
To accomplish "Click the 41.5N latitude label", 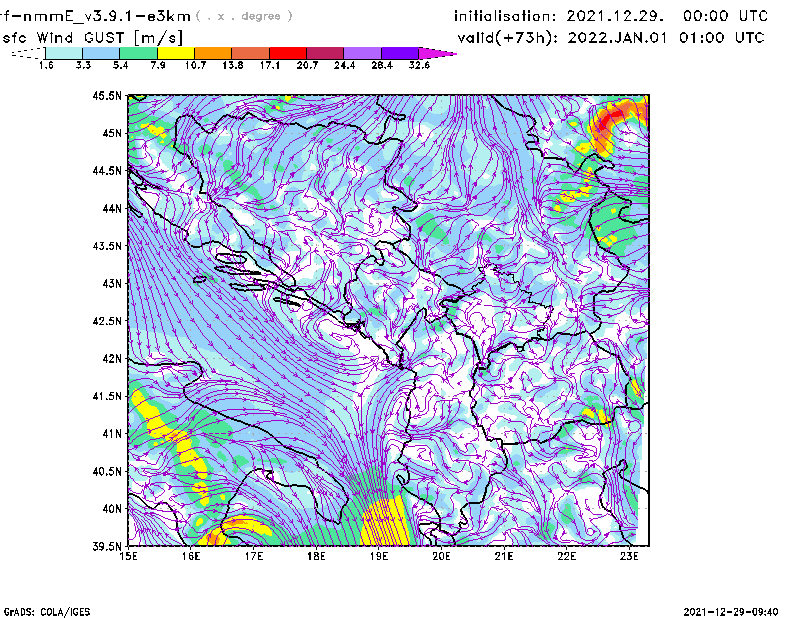I will (x=107, y=396).
